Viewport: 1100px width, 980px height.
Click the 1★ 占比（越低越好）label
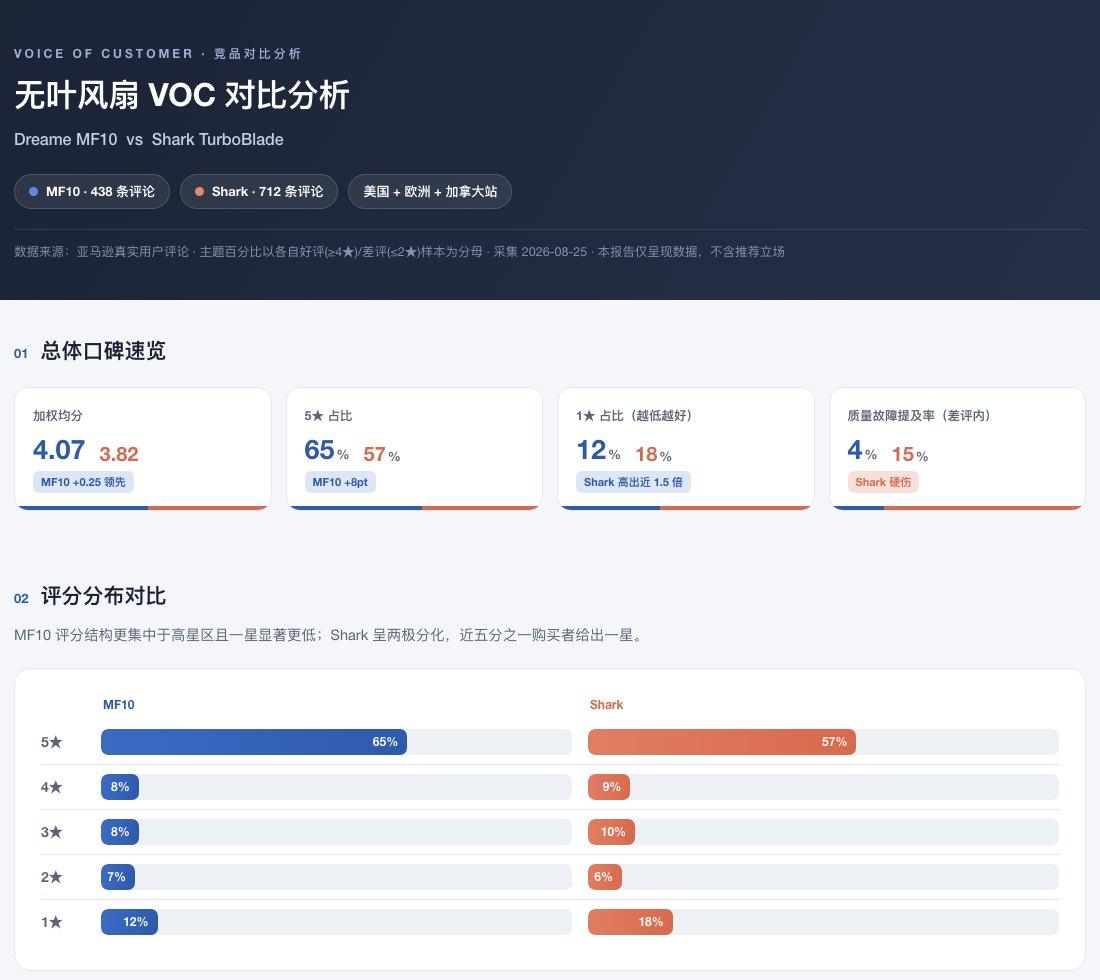634,416
